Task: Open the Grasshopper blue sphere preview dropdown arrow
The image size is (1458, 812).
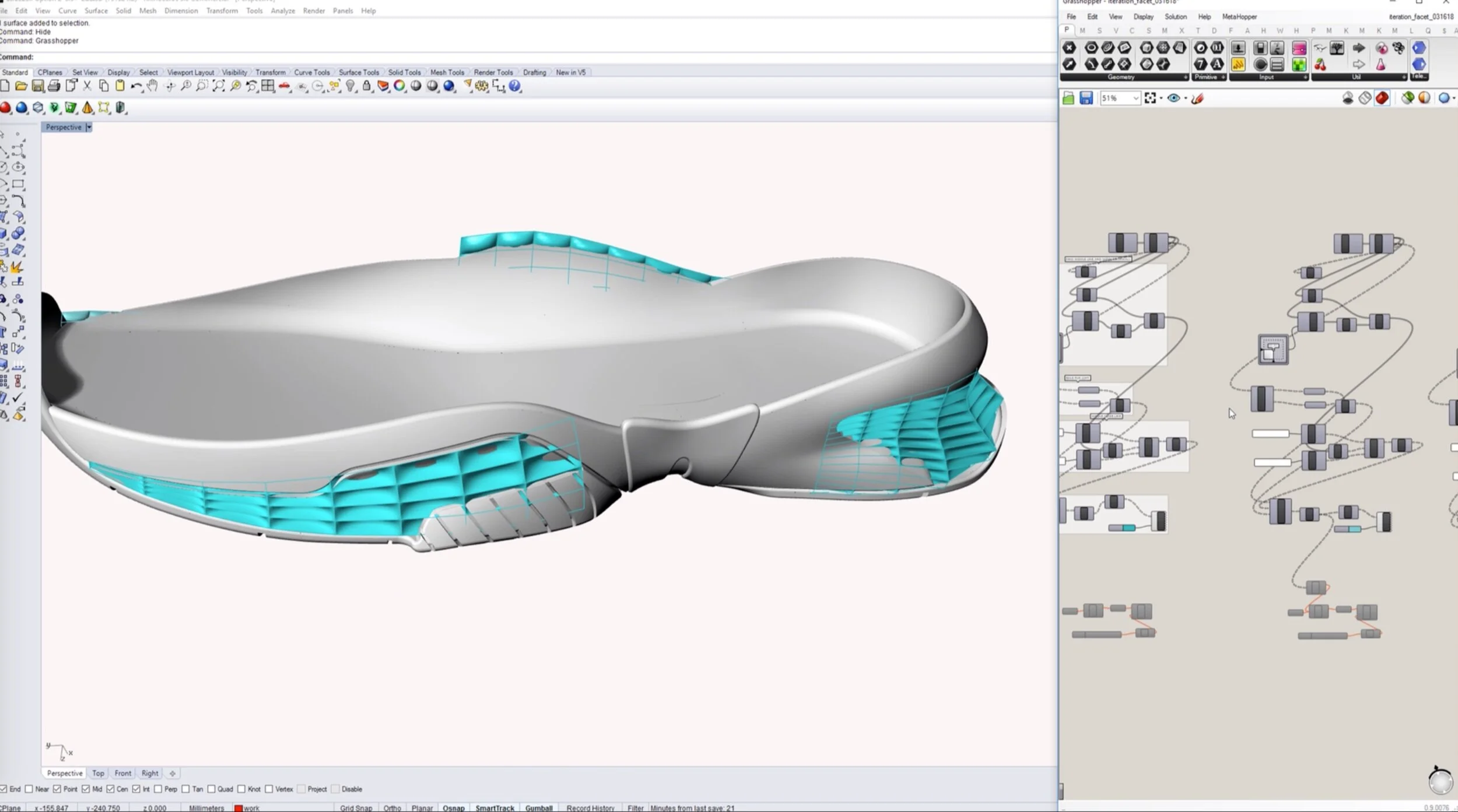Action: click(x=1453, y=99)
